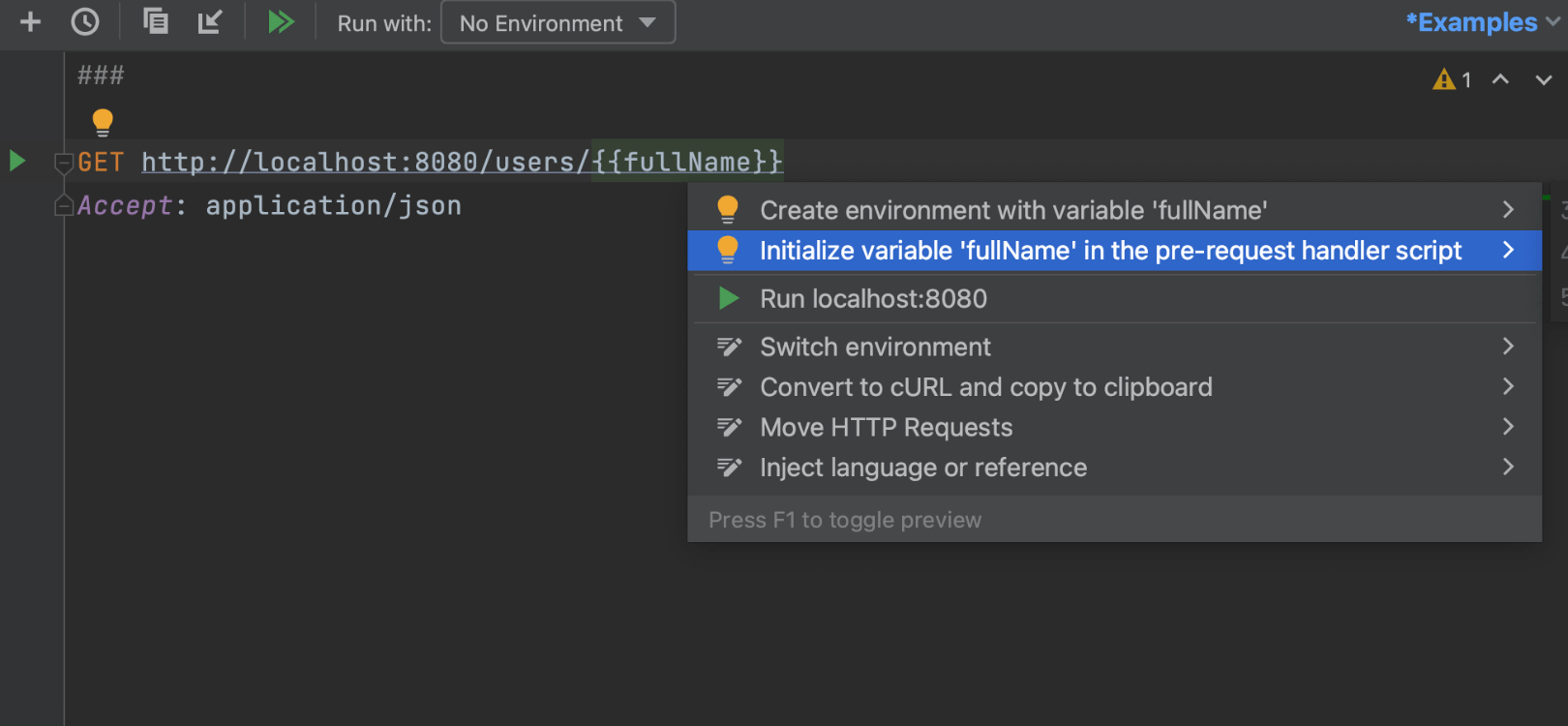Select Run localhost:8080 from the popup
This screenshot has width=1568, height=726.
point(873,299)
